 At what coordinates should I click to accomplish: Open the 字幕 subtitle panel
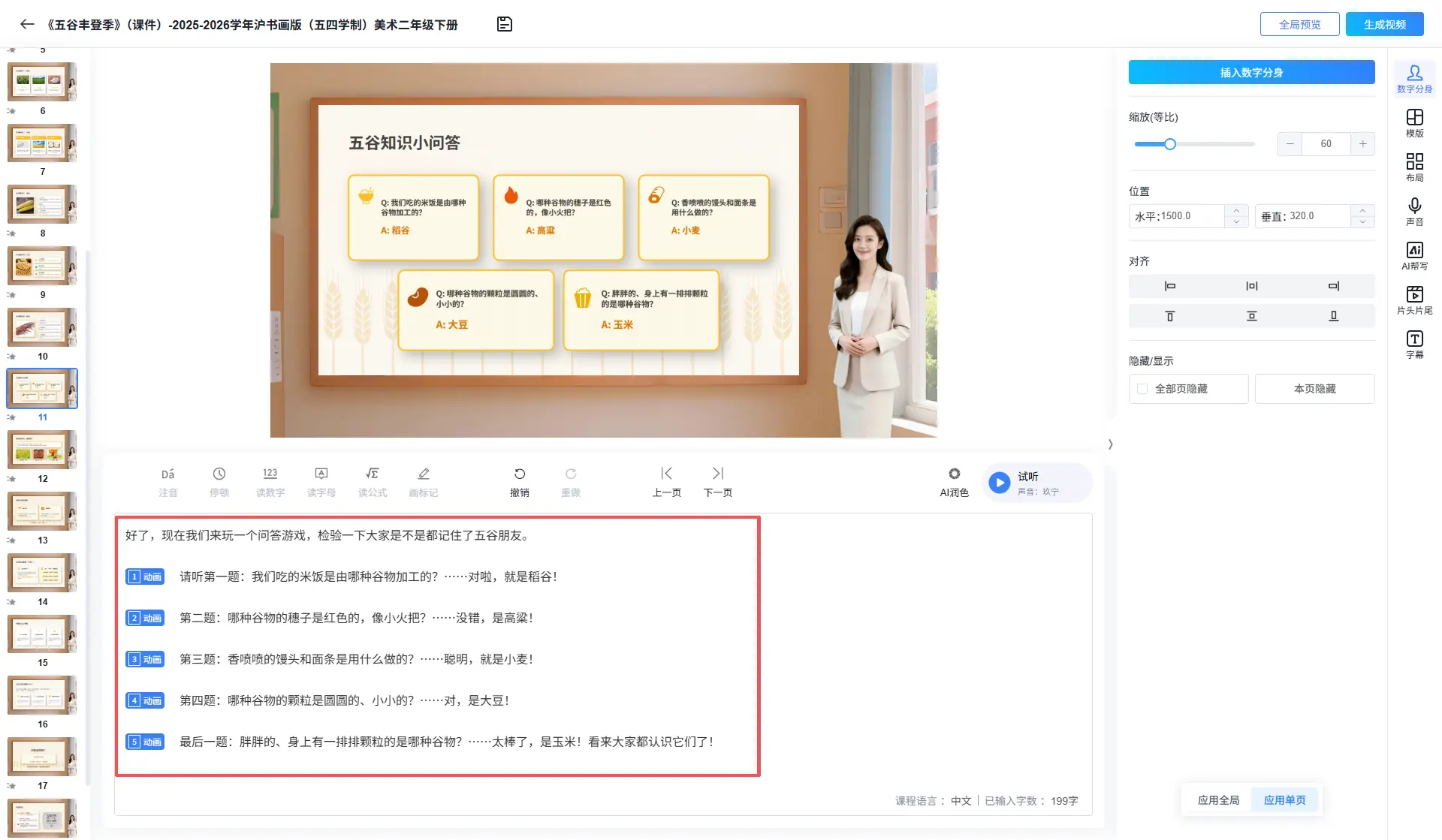(1414, 345)
